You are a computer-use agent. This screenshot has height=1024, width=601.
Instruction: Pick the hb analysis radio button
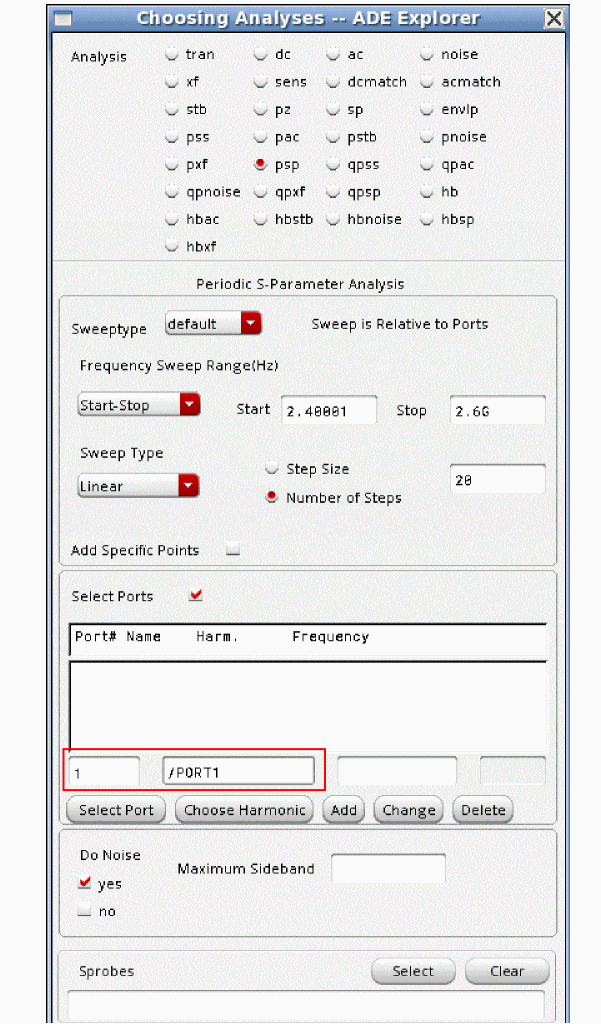point(427,192)
